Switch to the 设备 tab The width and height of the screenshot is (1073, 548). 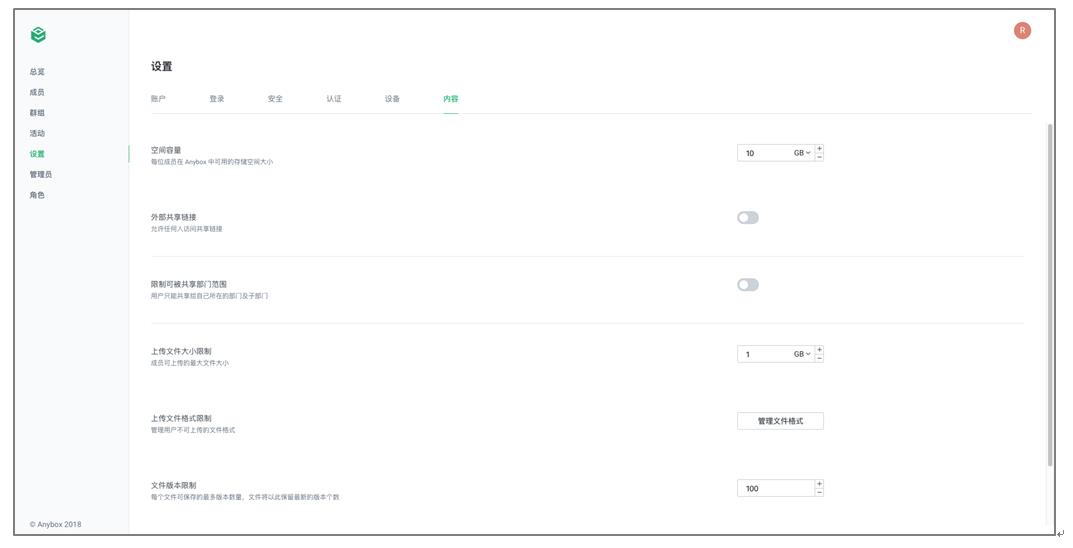[392, 99]
